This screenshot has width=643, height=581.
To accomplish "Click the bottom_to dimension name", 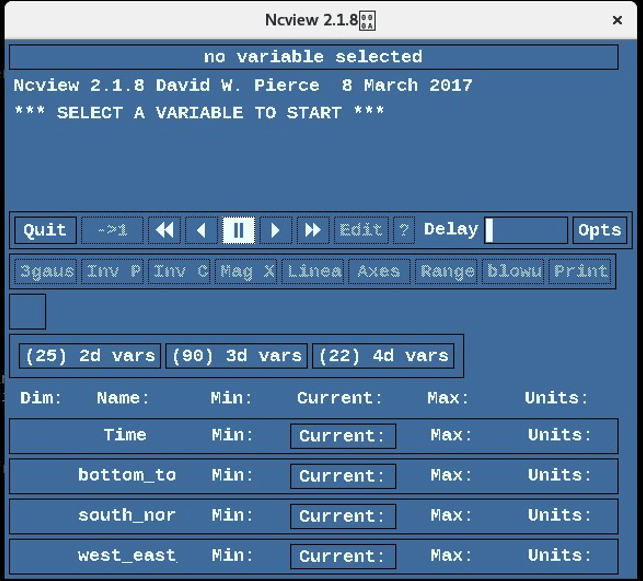I will pos(127,475).
